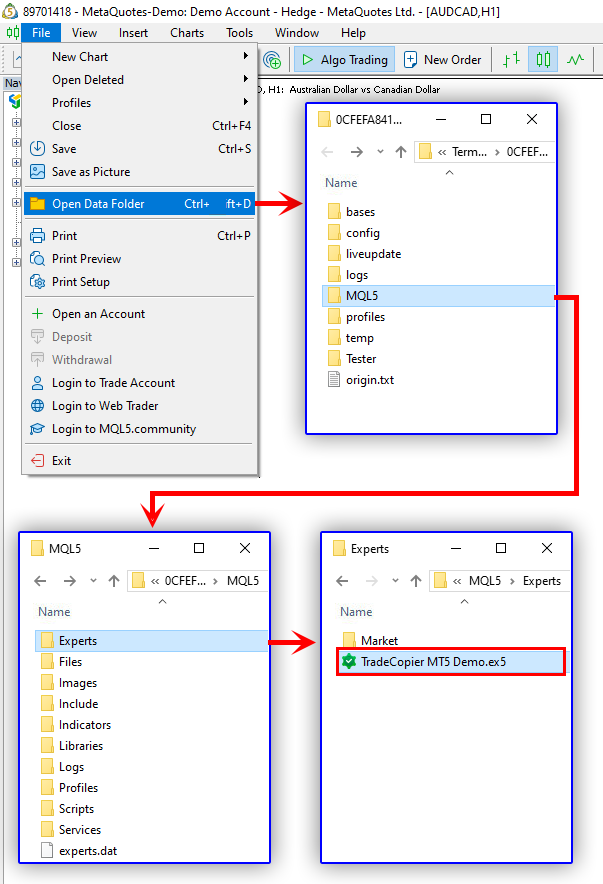Click back arrow in MQL5 window

pos(40,581)
